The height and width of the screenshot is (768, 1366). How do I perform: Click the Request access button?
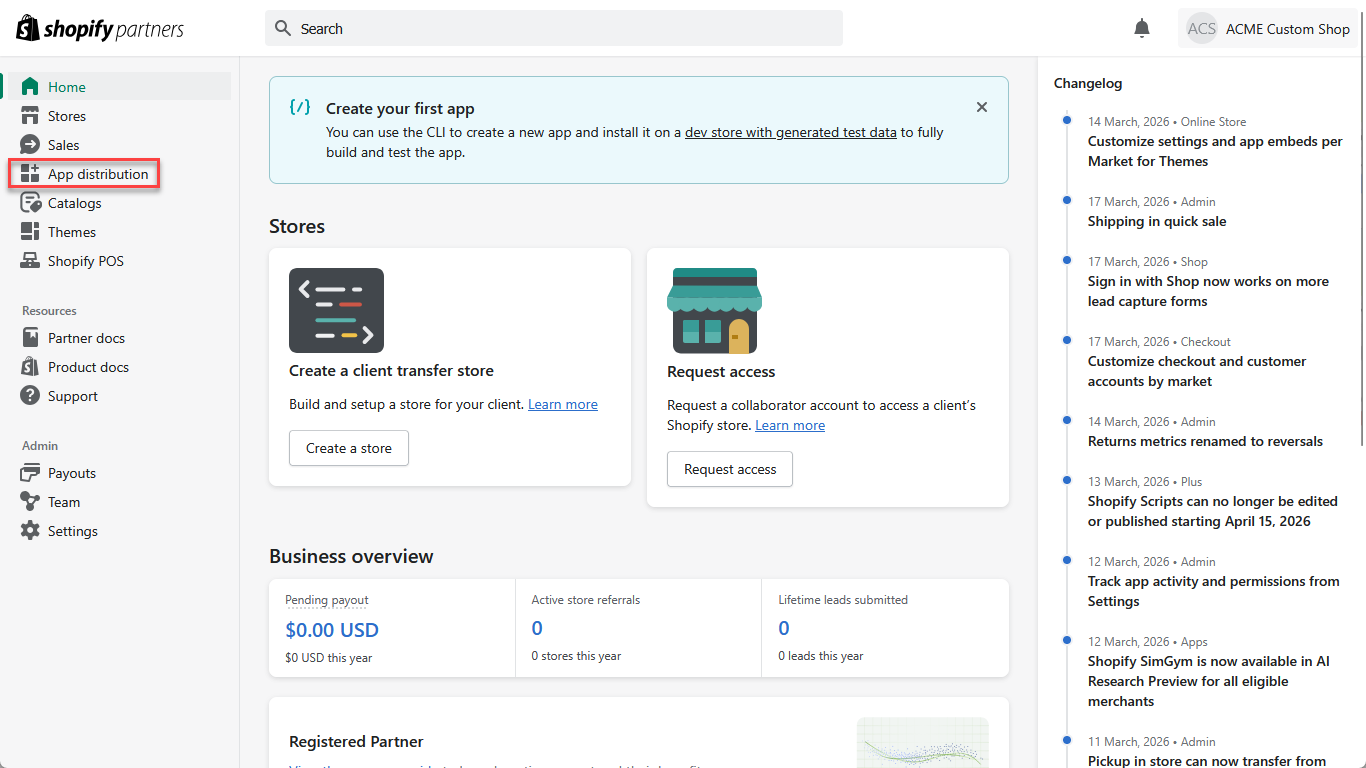click(x=730, y=469)
